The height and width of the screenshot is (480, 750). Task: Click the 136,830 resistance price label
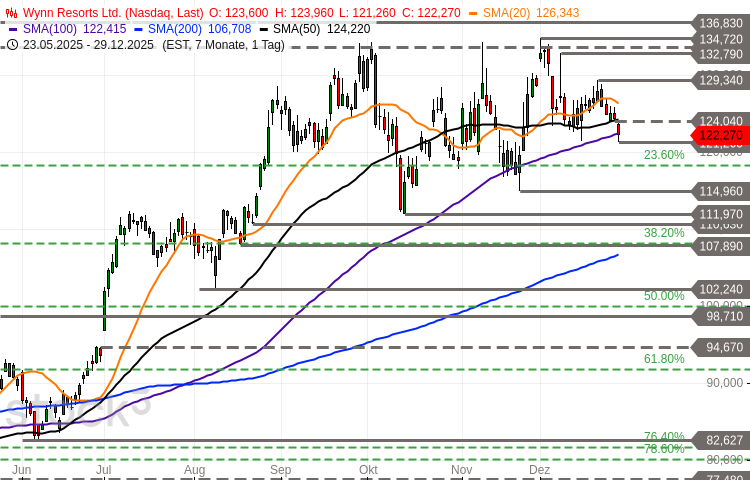(x=720, y=22)
